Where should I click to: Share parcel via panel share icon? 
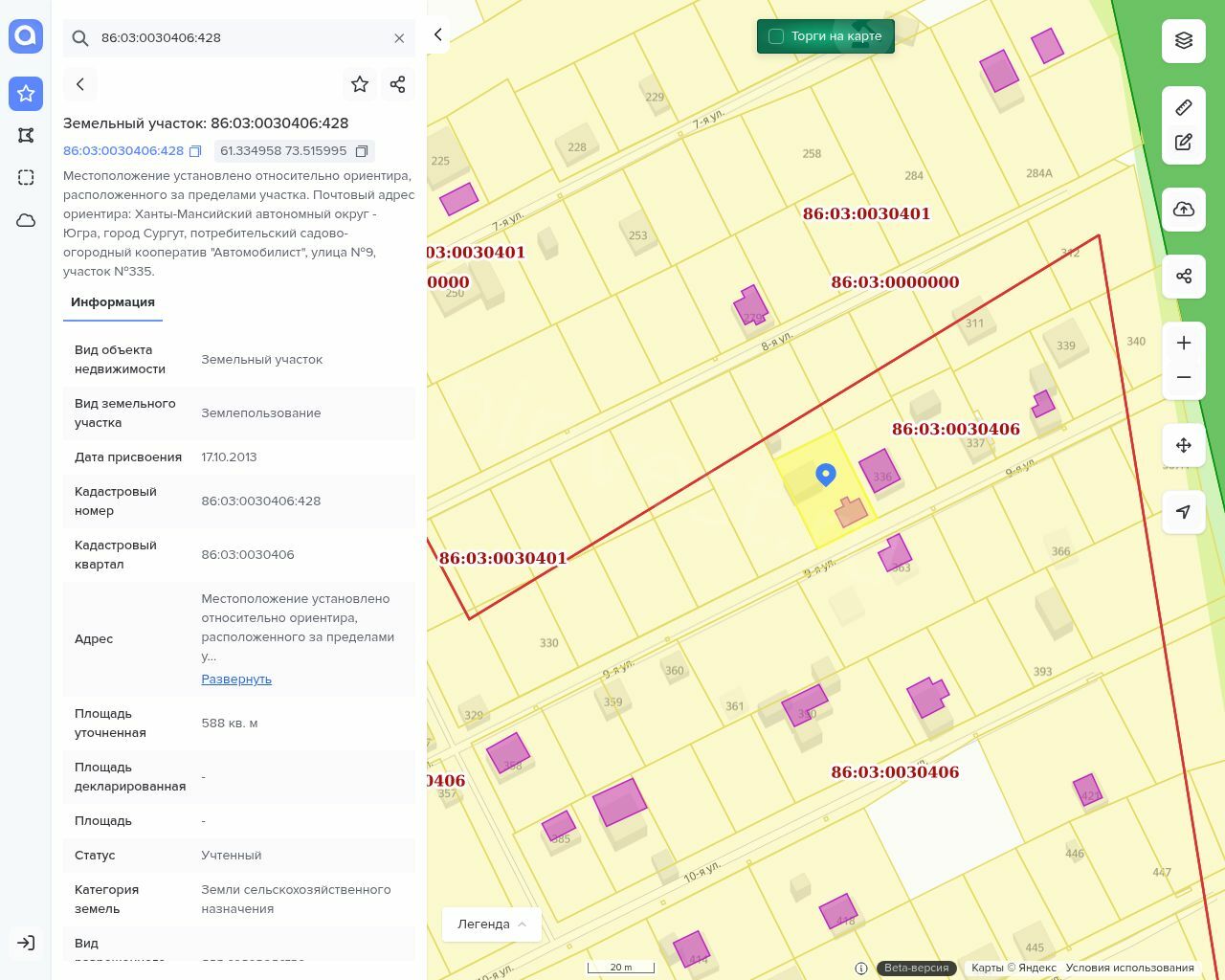point(398,84)
